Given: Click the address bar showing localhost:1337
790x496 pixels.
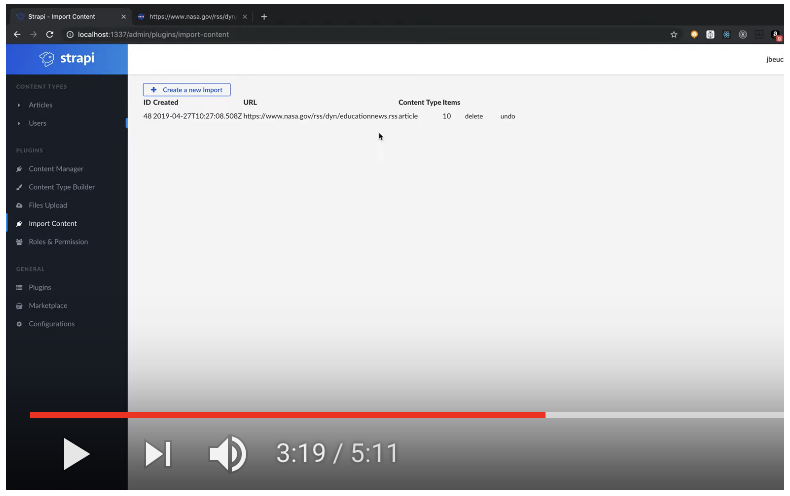Looking at the screenshot, I should tap(153, 34).
